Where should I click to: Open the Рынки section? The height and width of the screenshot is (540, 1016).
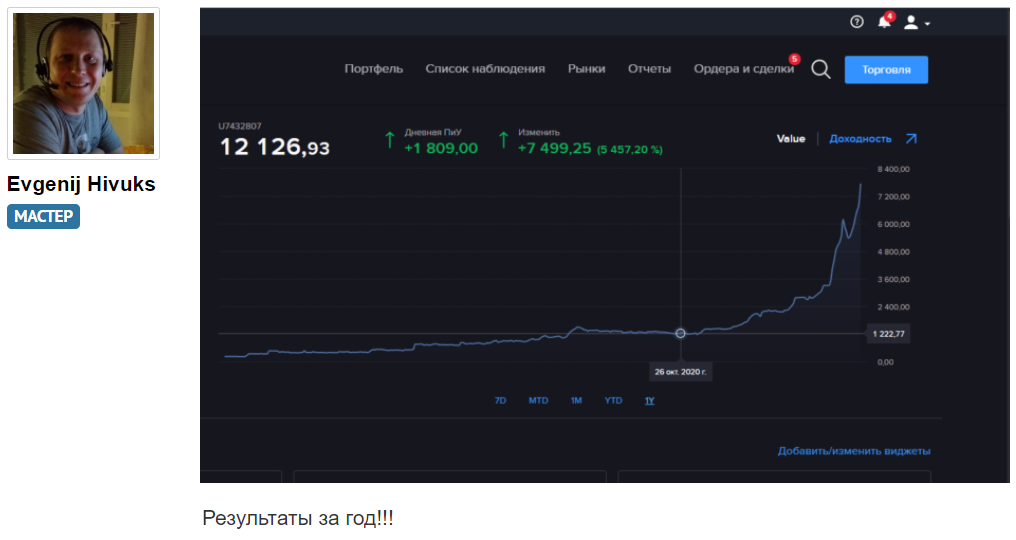click(x=586, y=69)
